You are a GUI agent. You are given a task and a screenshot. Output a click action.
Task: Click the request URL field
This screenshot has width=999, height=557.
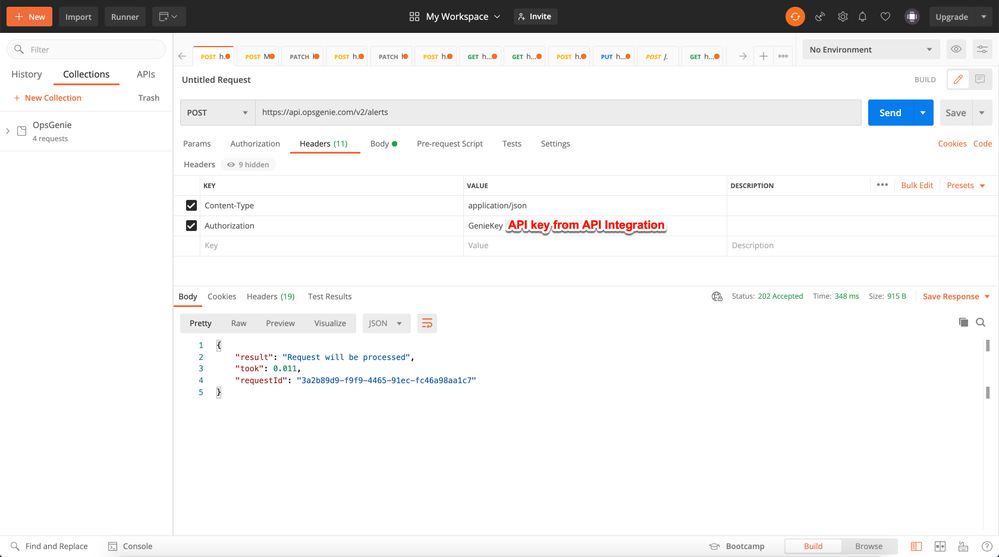point(558,112)
